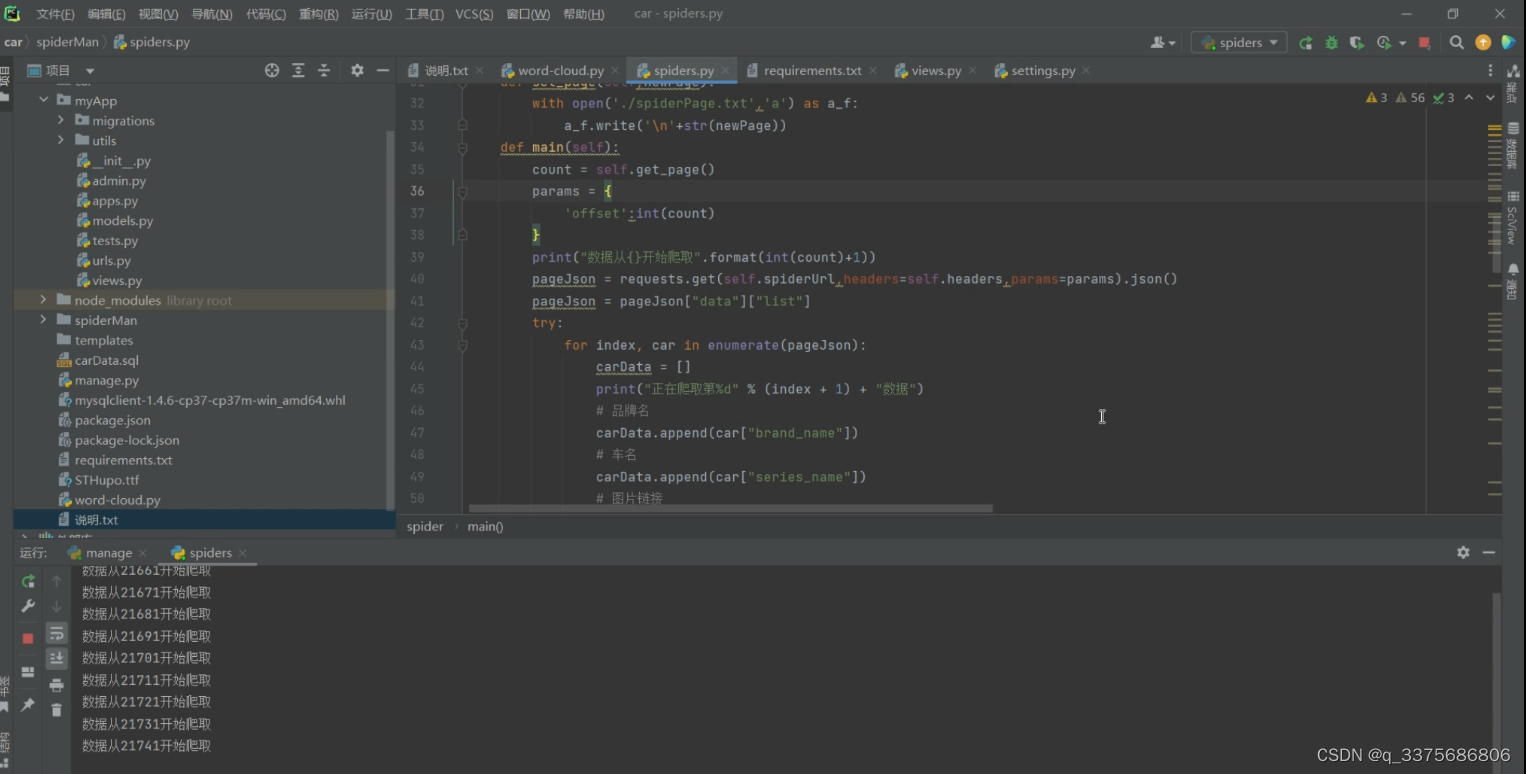Open manage.py in project tree
Screen dimensions: 1526x774
[106, 380]
